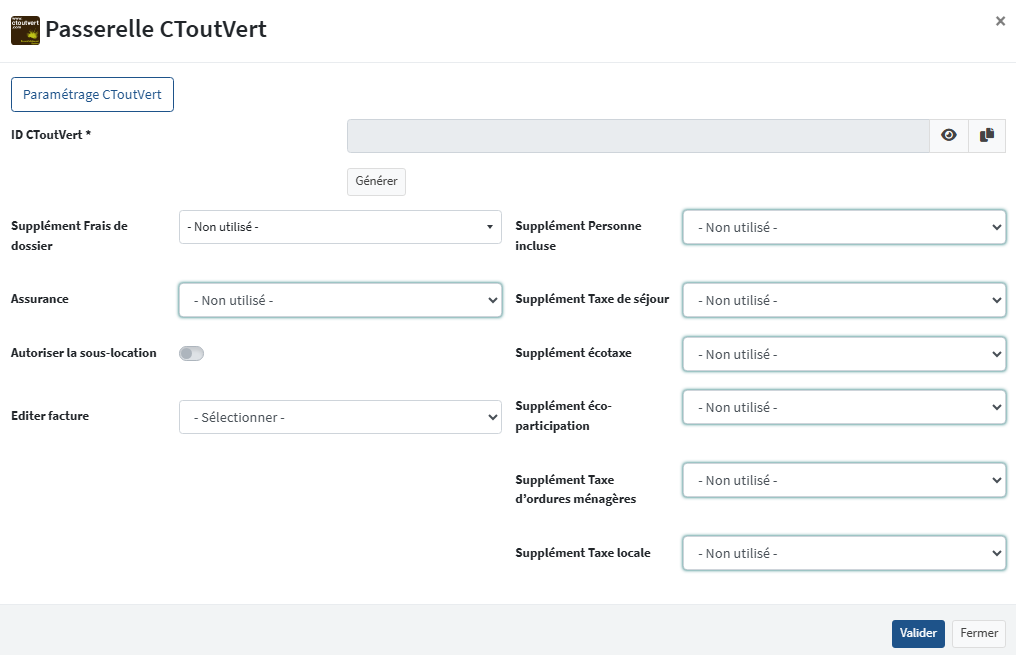Click the ID CToutVert input field
The image size is (1016, 655).
[x=638, y=136]
